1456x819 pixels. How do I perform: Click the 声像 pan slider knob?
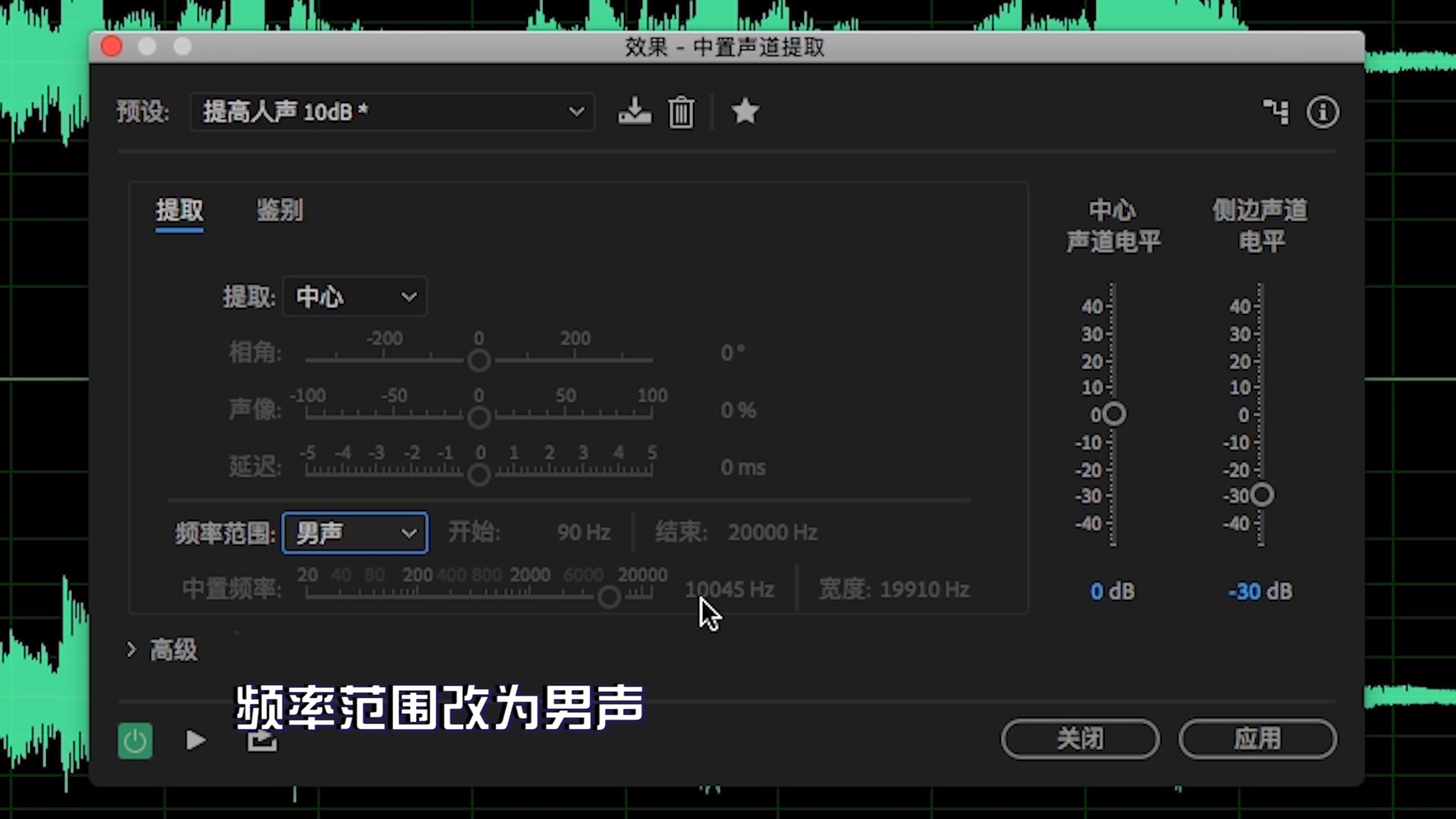pyautogui.click(x=479, y=417)
